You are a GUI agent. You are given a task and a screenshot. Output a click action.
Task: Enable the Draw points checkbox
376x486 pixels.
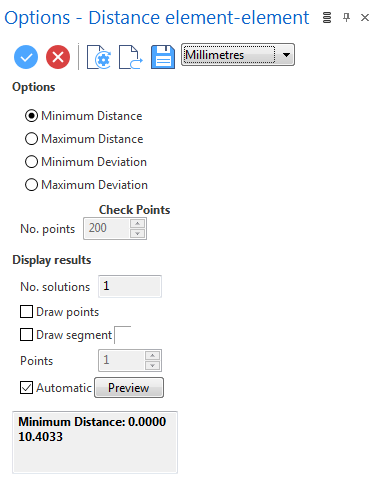click(26, 312)
